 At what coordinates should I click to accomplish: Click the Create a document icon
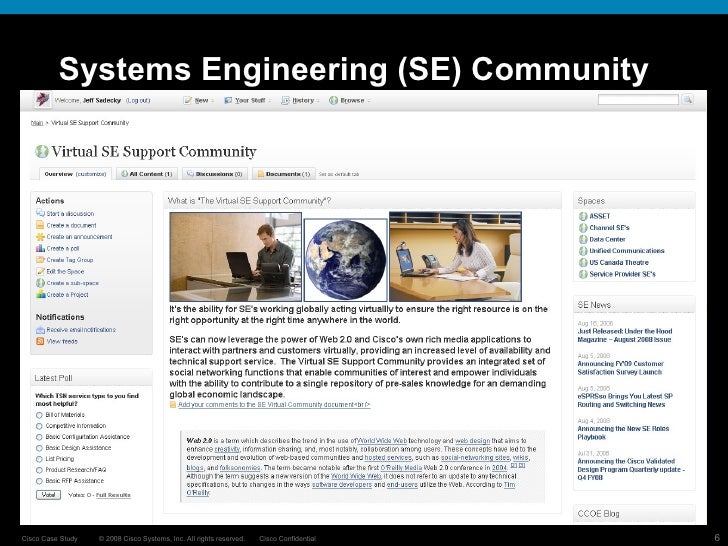(40, 225)
